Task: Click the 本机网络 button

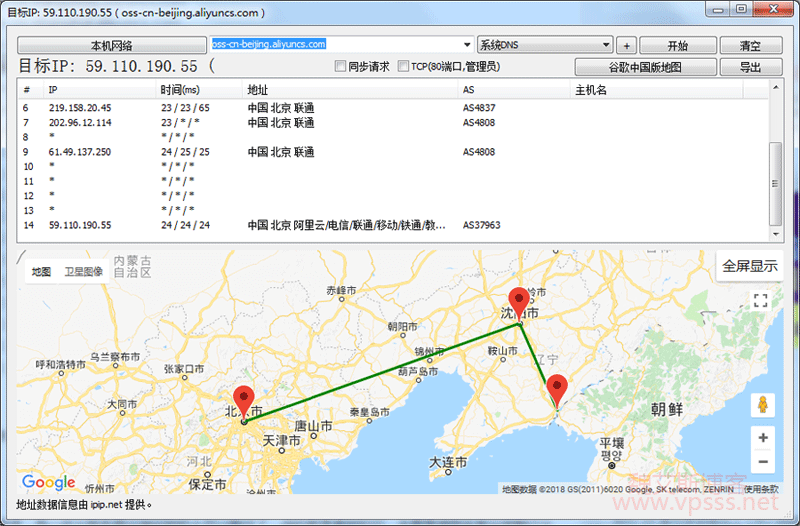Action: tap(112, 45)
